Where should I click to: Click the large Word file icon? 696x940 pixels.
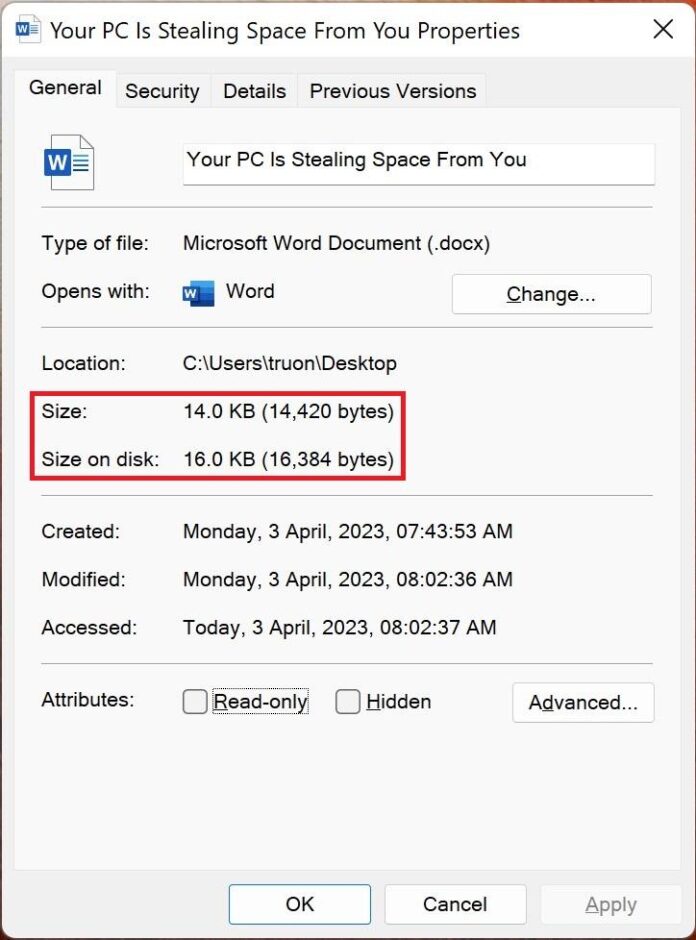tap(69, 162)
